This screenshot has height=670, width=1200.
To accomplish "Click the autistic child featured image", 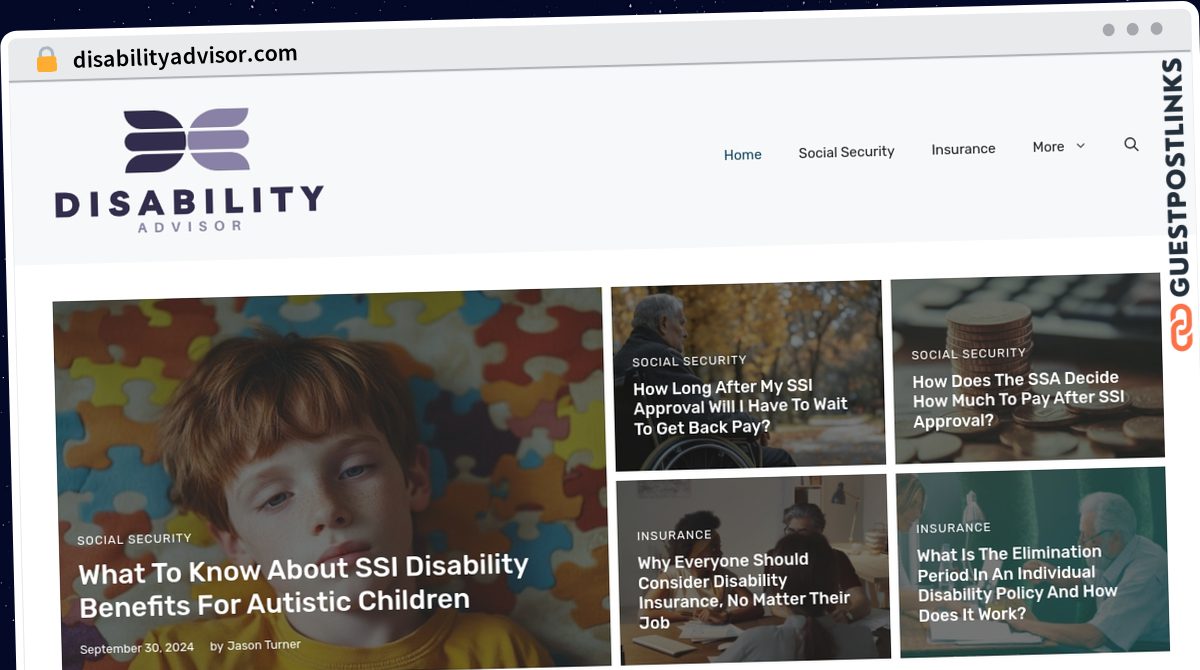I will coord(331,478).
